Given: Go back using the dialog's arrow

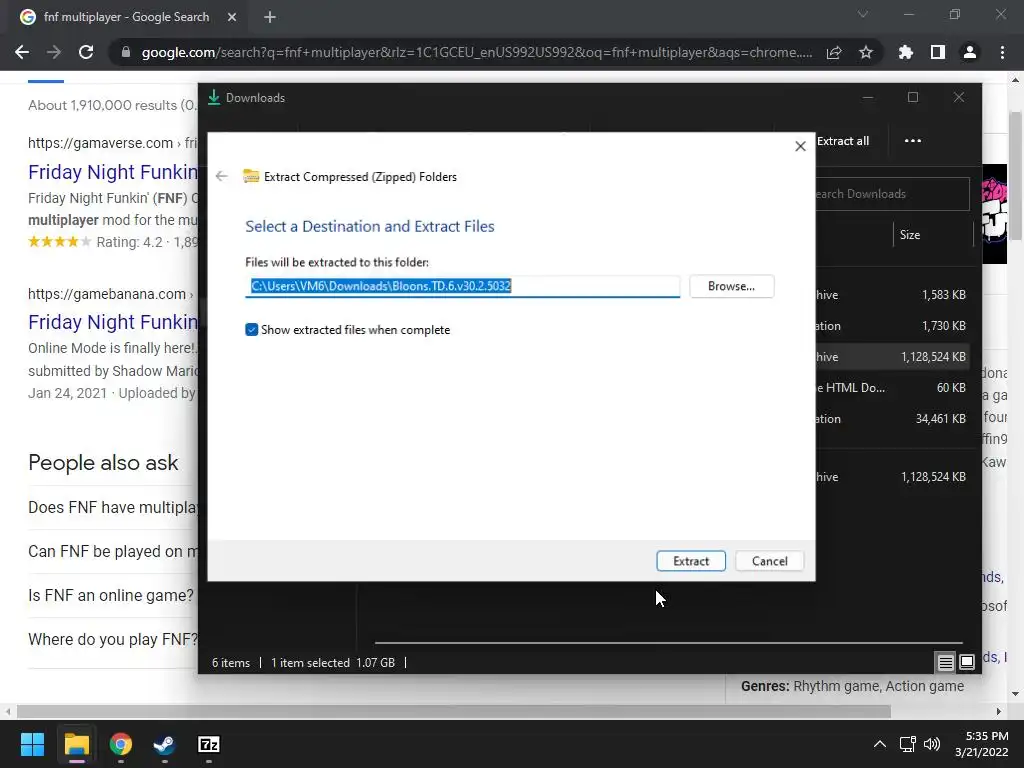Looking at the screenshot, I should 222,176.
